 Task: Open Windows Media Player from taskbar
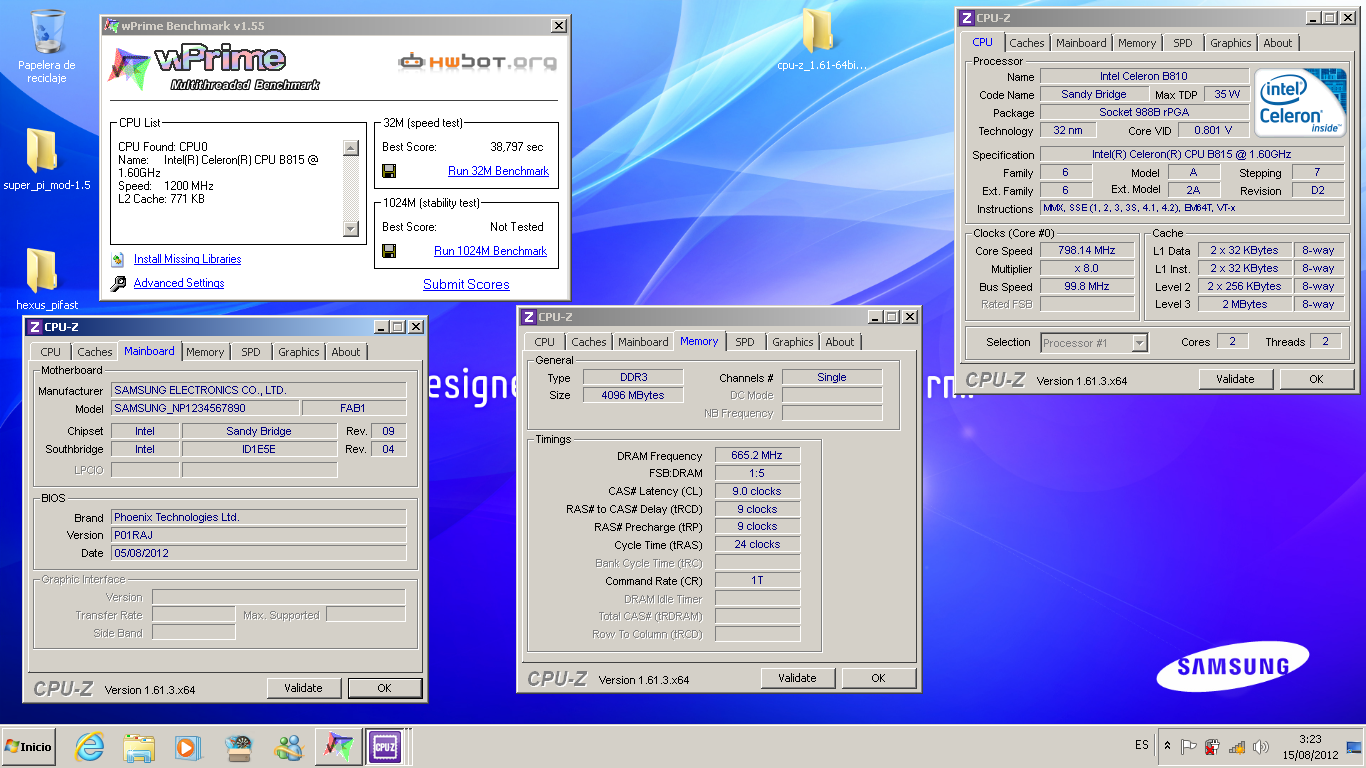[x=186, y=747]
